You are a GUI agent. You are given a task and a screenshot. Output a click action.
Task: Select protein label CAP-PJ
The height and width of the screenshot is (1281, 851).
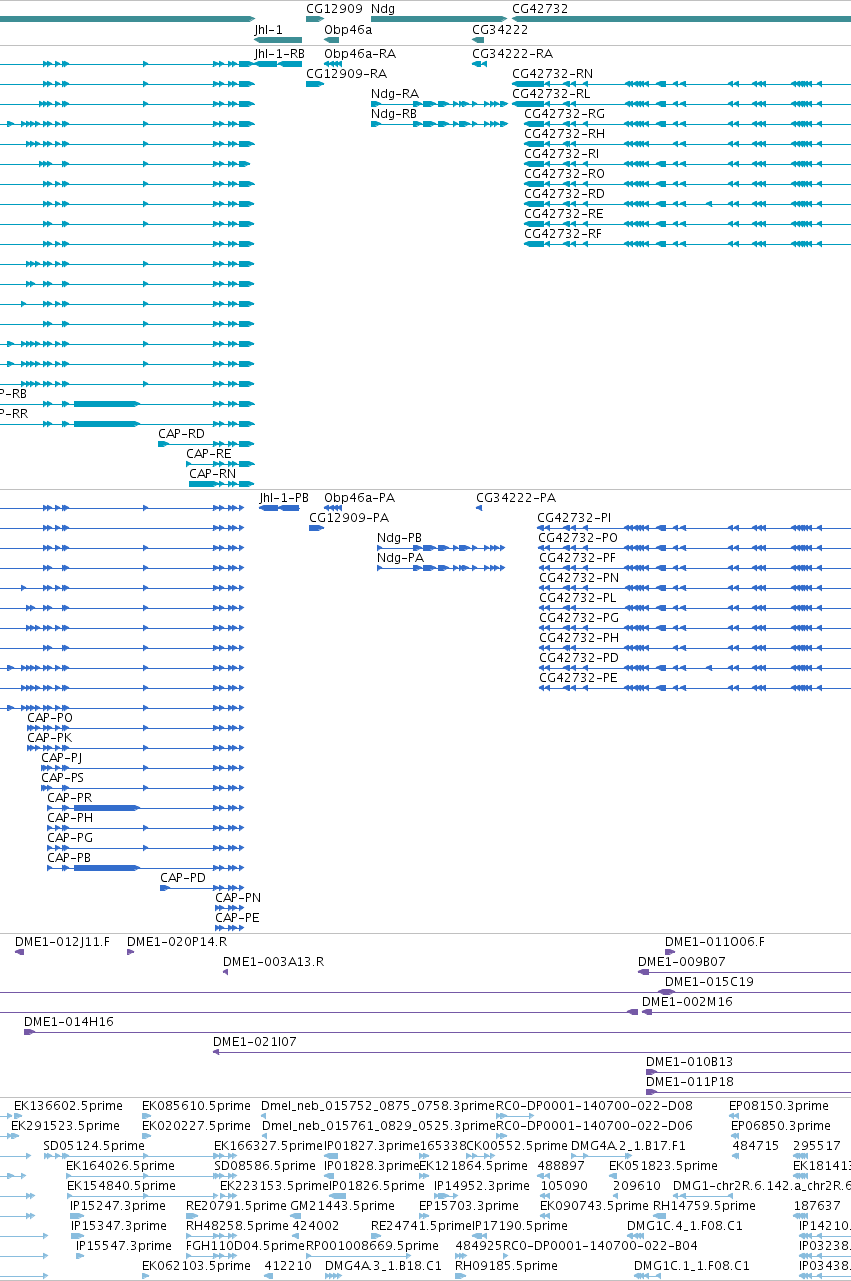(62, 757)
